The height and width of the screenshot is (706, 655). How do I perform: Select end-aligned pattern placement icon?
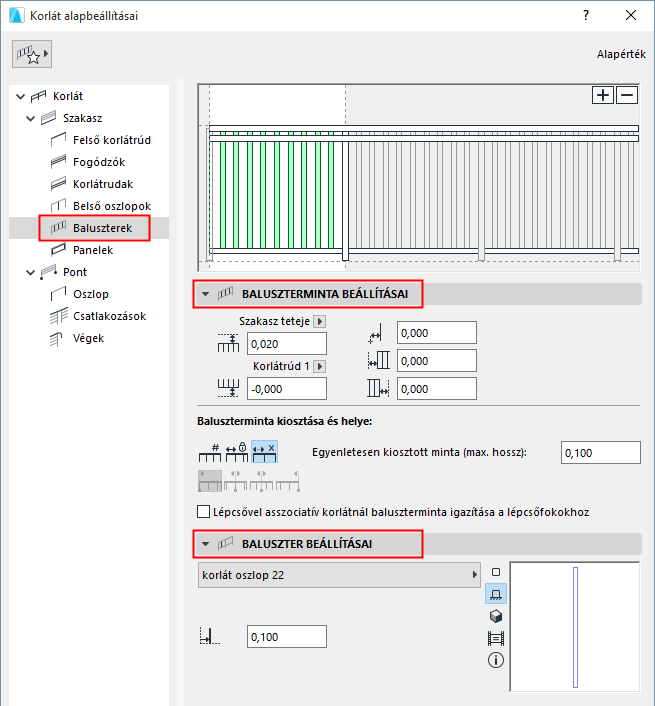point(288,480)
